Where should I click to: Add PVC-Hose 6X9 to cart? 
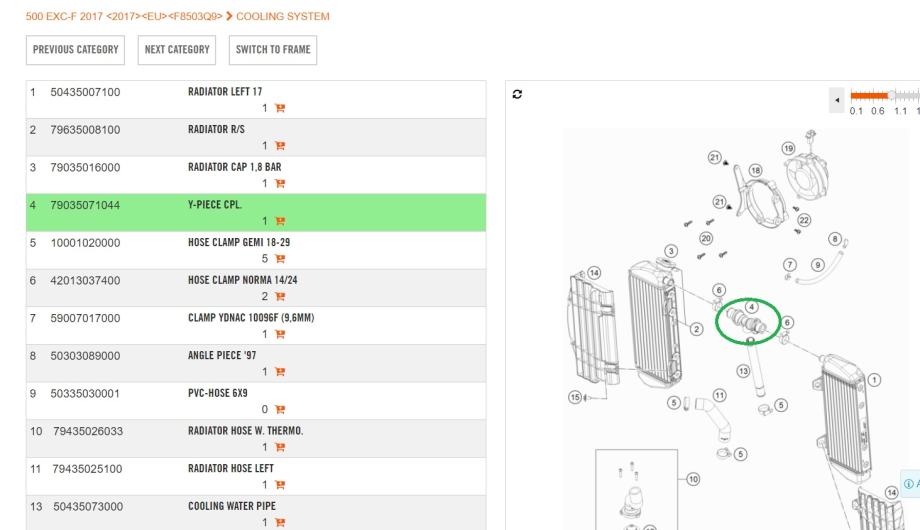tap(280, 409)
